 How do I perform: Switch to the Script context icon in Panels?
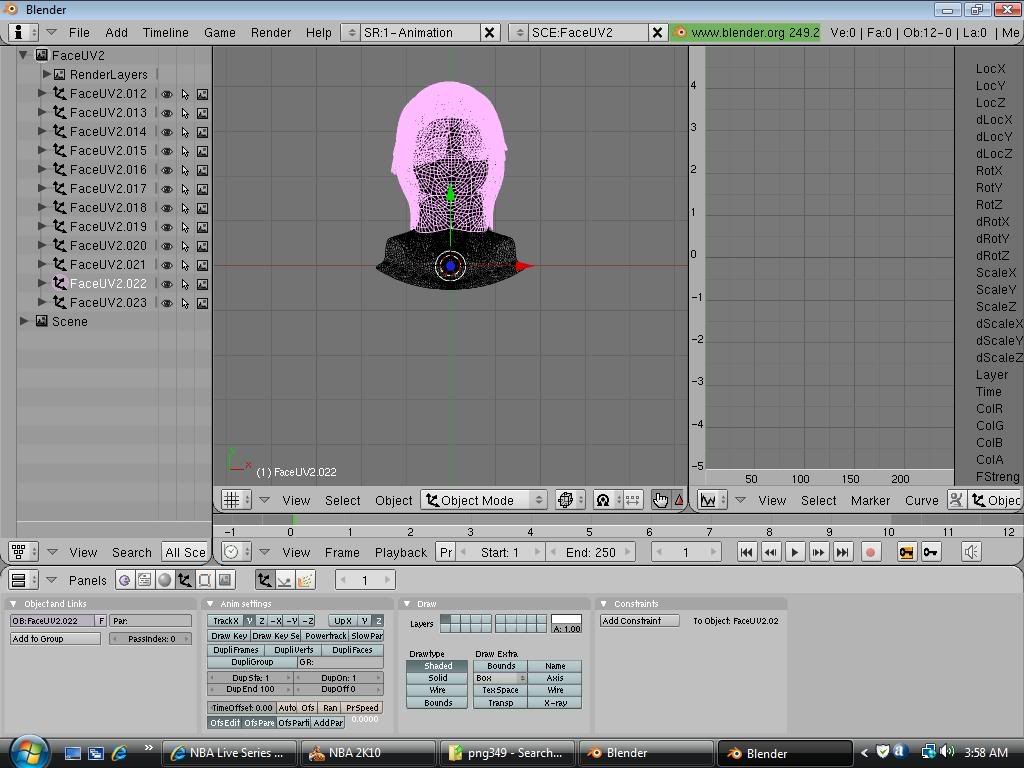[144, 580]
